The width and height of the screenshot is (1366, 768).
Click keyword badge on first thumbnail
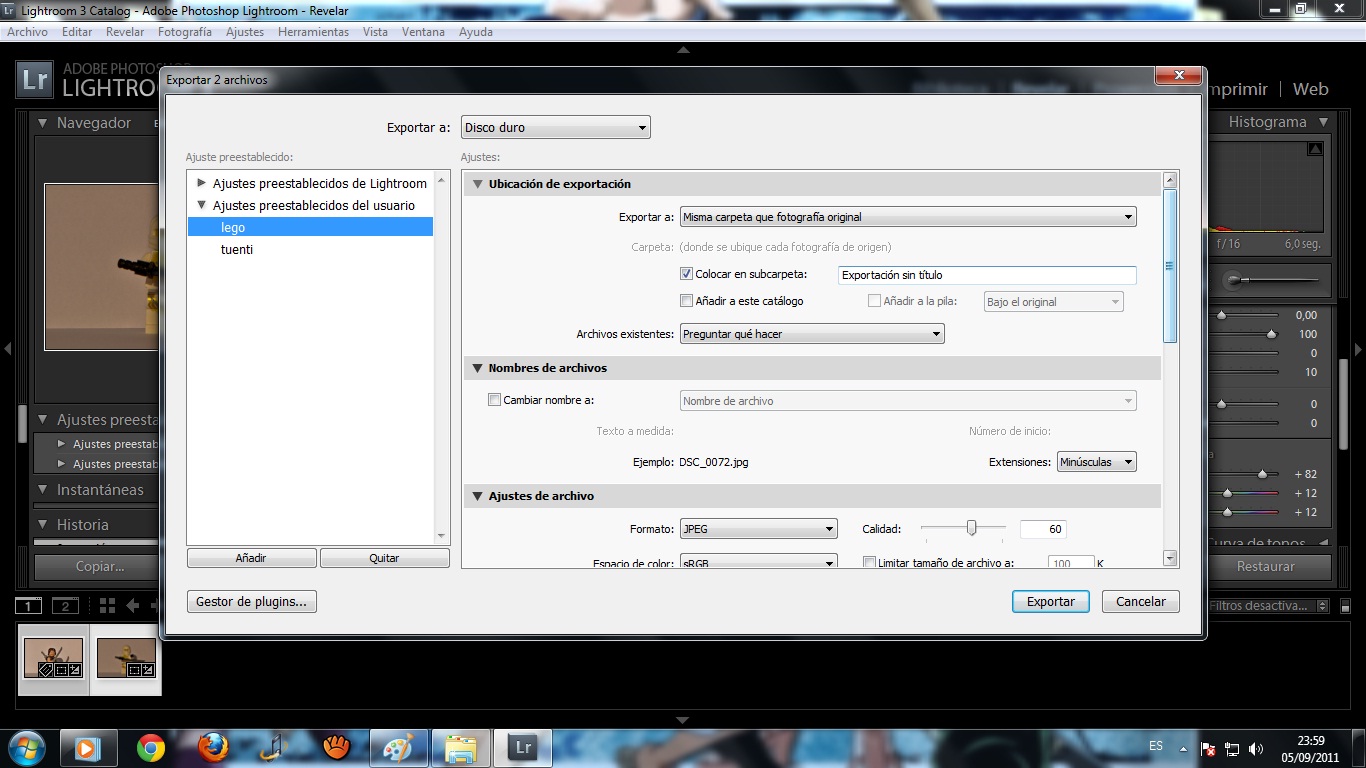46,670
